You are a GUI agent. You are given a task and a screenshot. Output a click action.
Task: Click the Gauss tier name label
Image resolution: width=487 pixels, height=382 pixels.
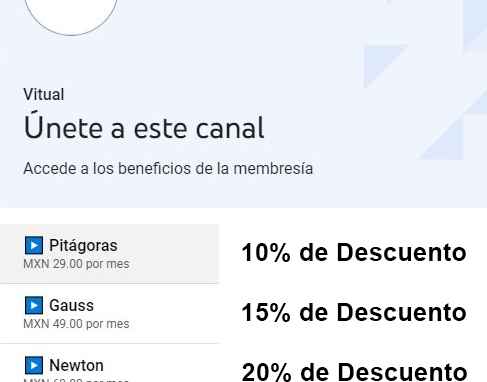click(x=71, y=305)
